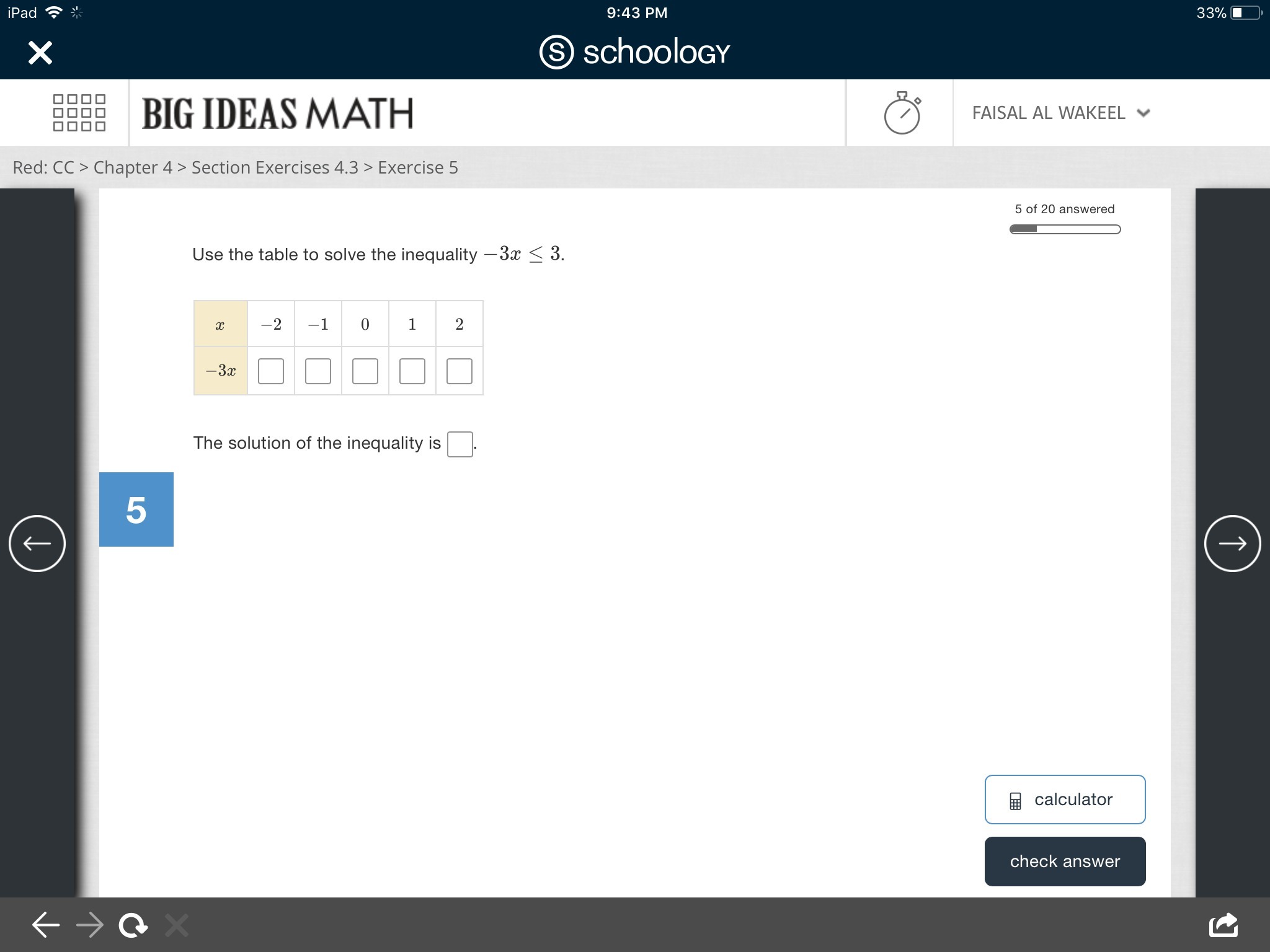Click the blue question number 5 tab

[x=136, y=509]
